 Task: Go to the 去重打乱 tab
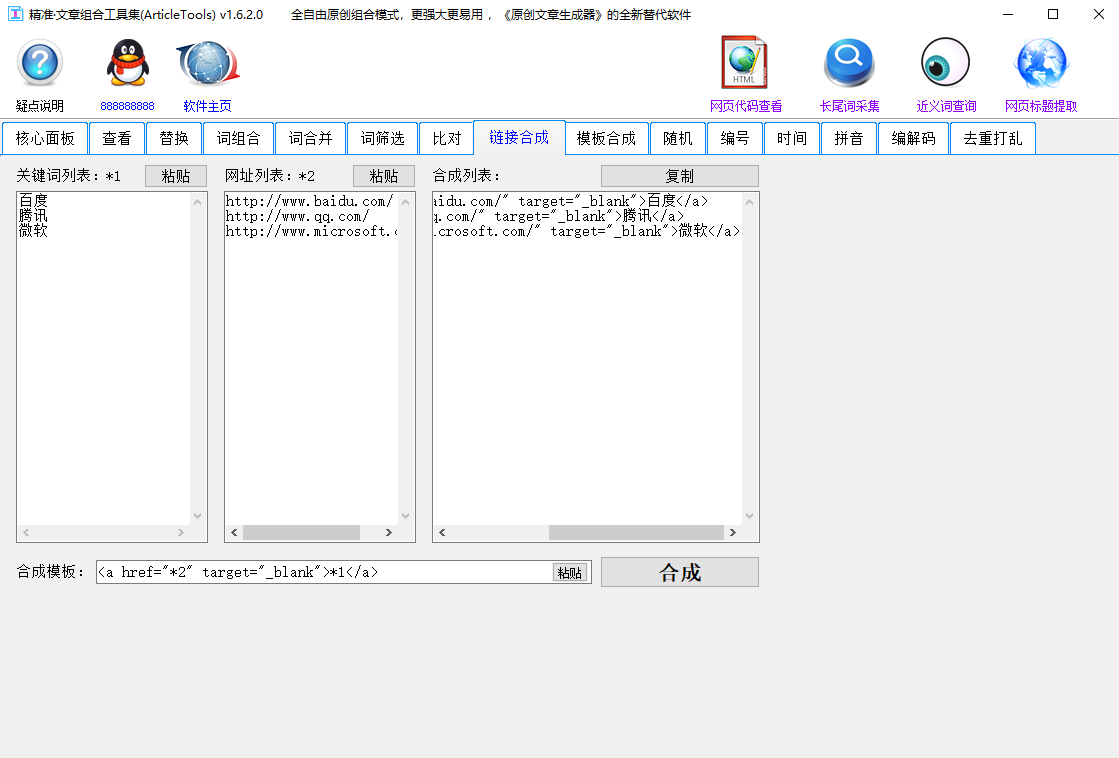coord(992,138)
